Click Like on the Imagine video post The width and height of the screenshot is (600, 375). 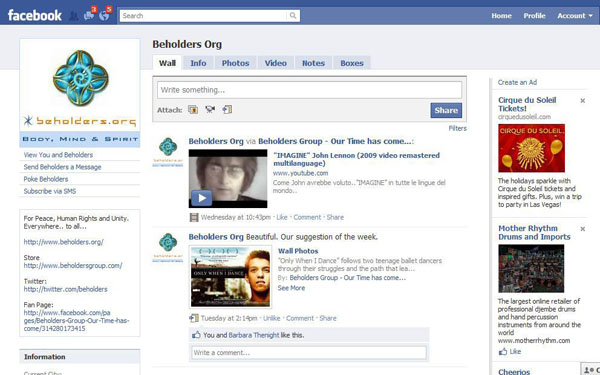click(282, 217)
